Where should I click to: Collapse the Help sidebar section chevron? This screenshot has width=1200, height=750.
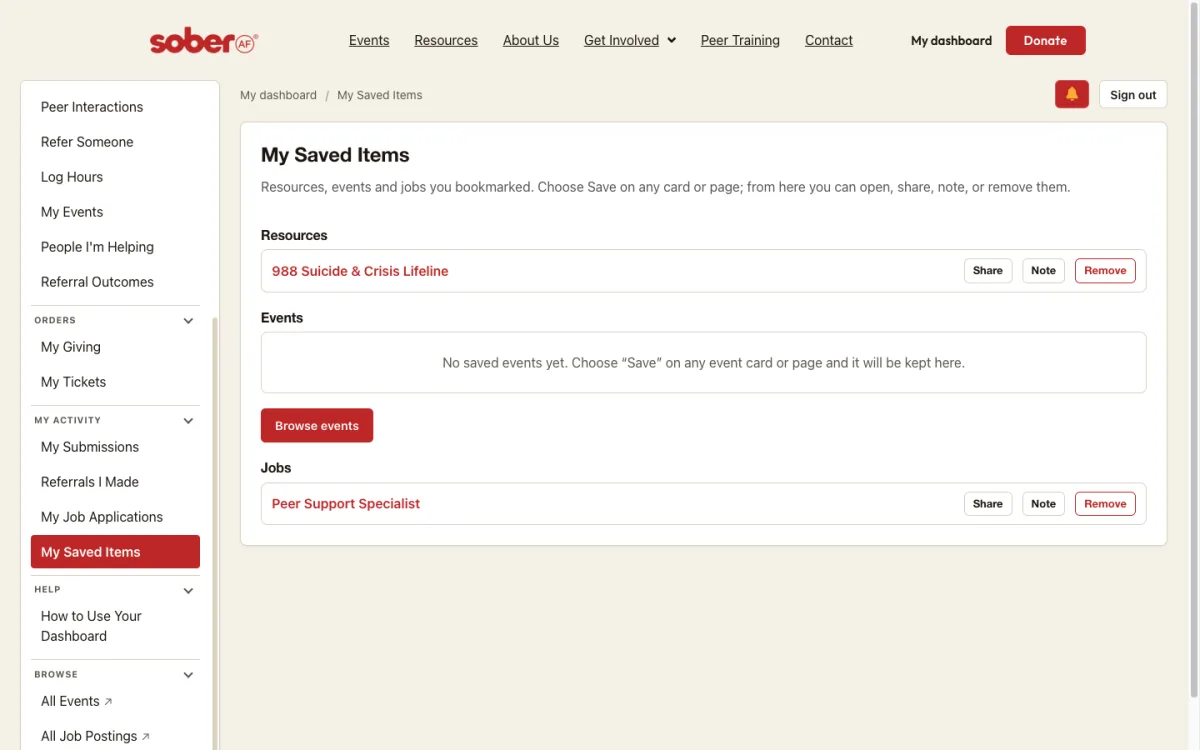point(188,591)
